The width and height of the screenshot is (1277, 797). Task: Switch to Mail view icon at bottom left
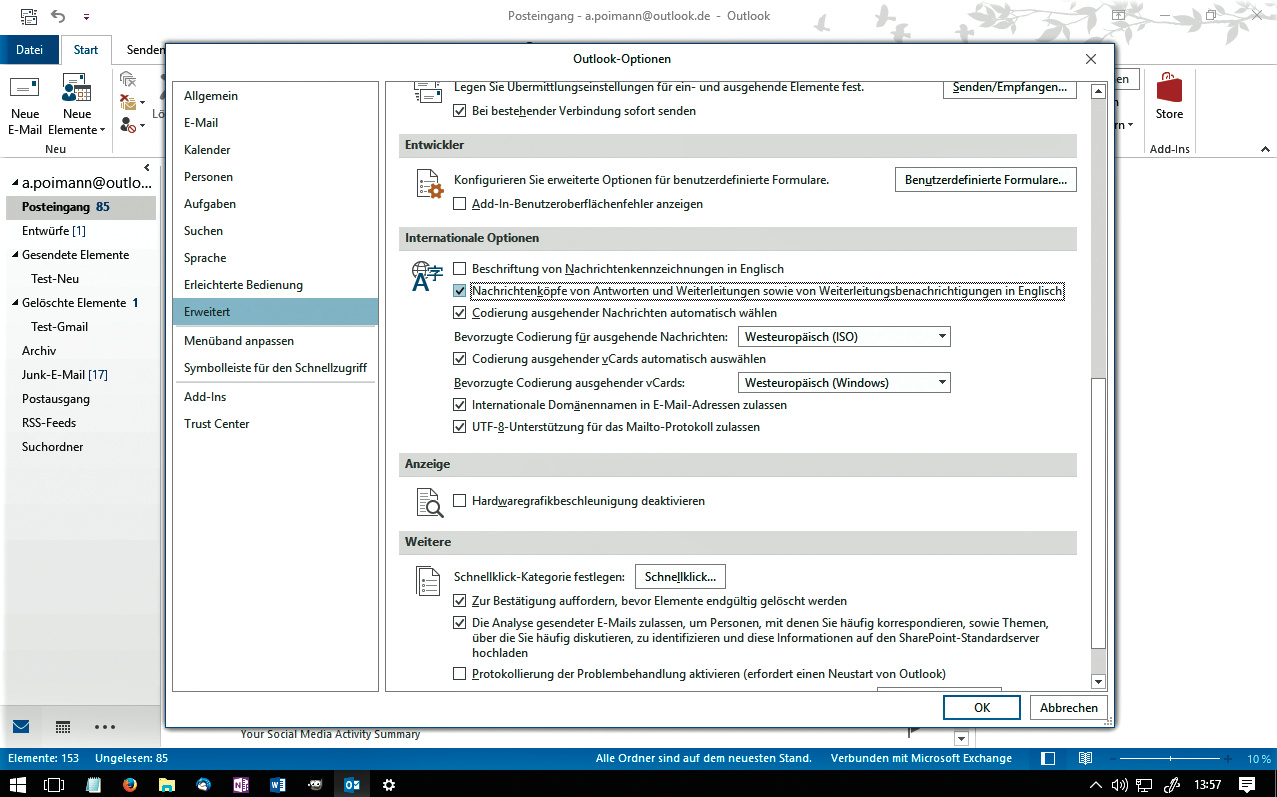coord(21,727)
